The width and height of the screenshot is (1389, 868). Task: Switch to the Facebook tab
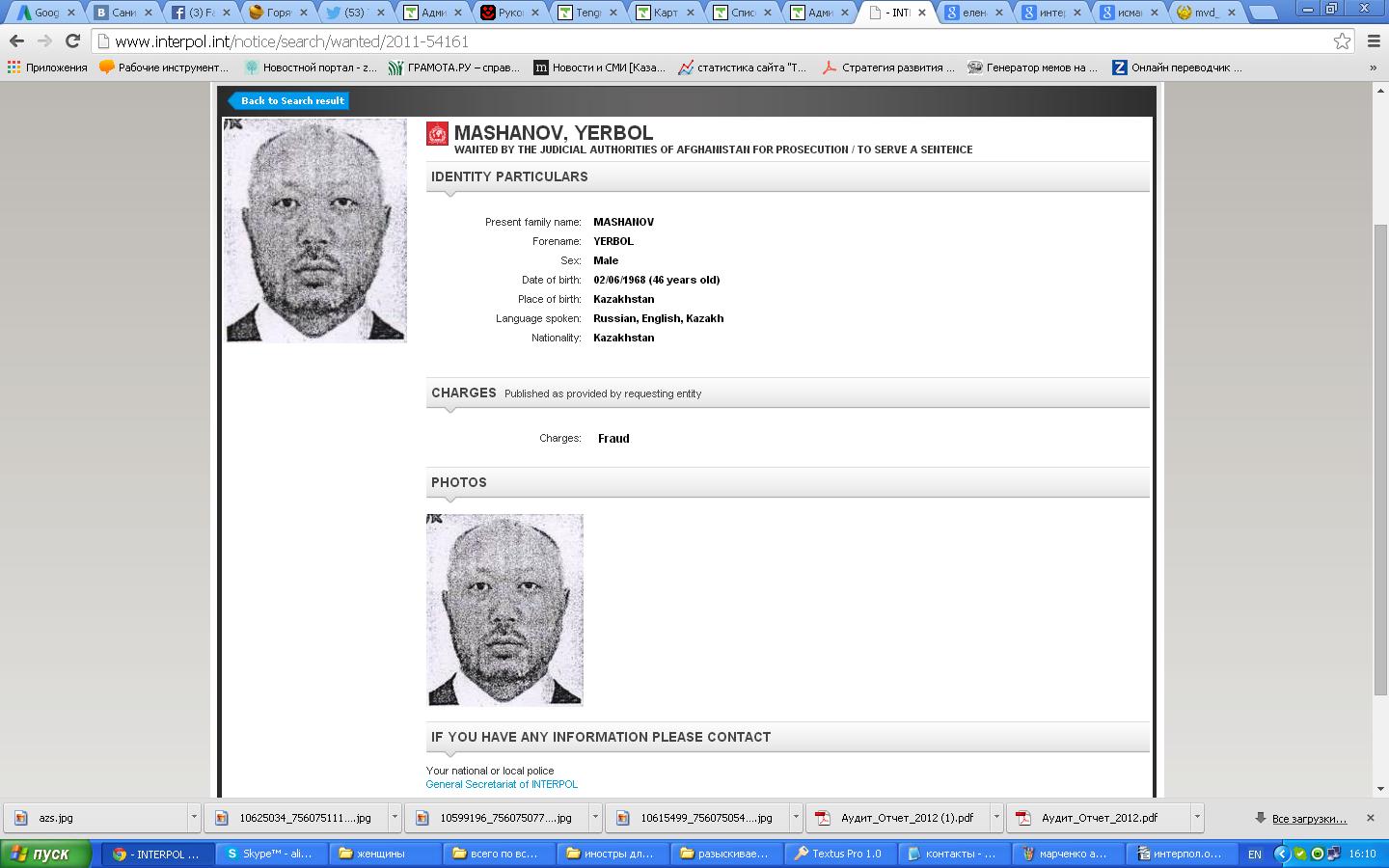tap(196, 13)
